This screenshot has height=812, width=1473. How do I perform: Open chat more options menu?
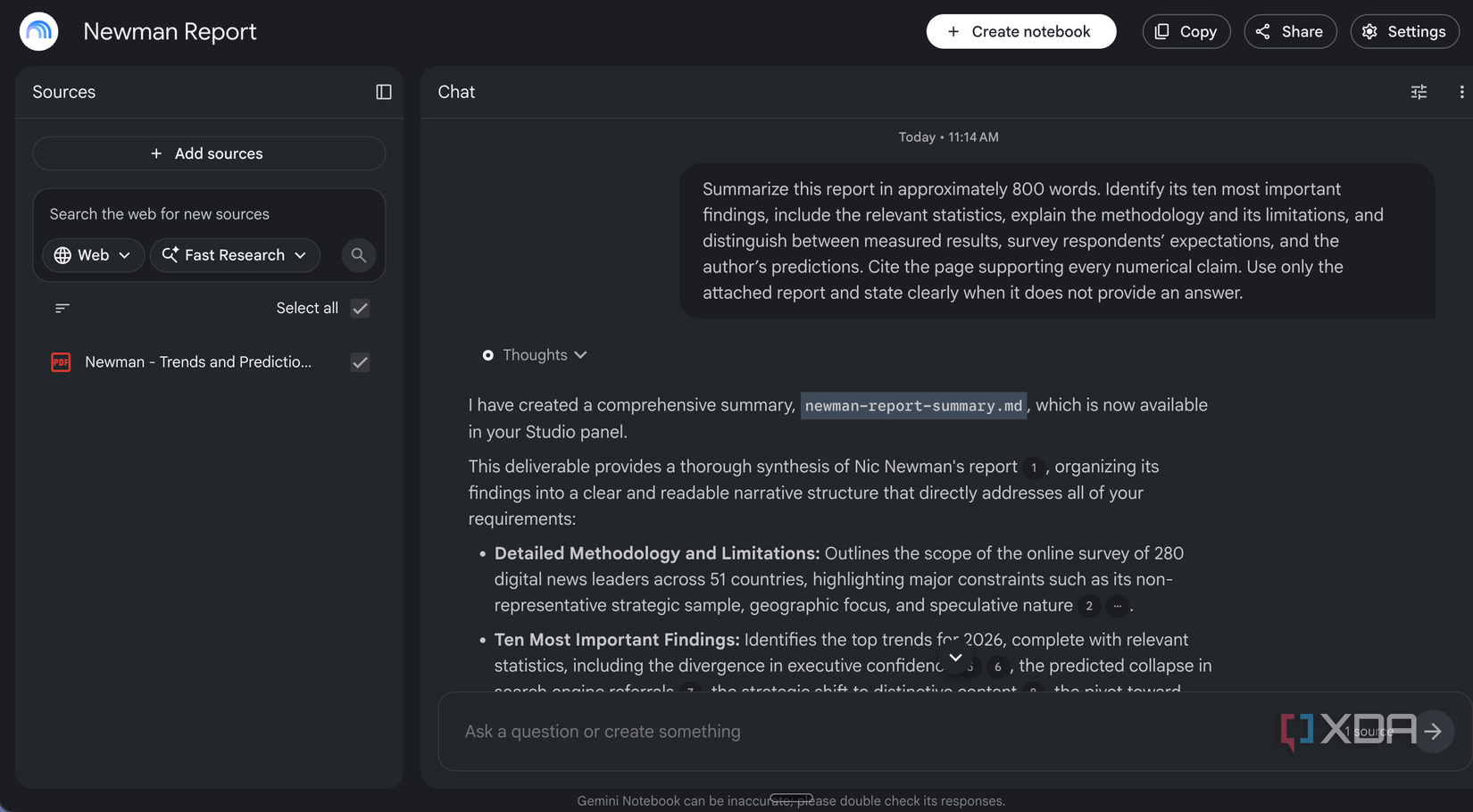pos(1461,92)
